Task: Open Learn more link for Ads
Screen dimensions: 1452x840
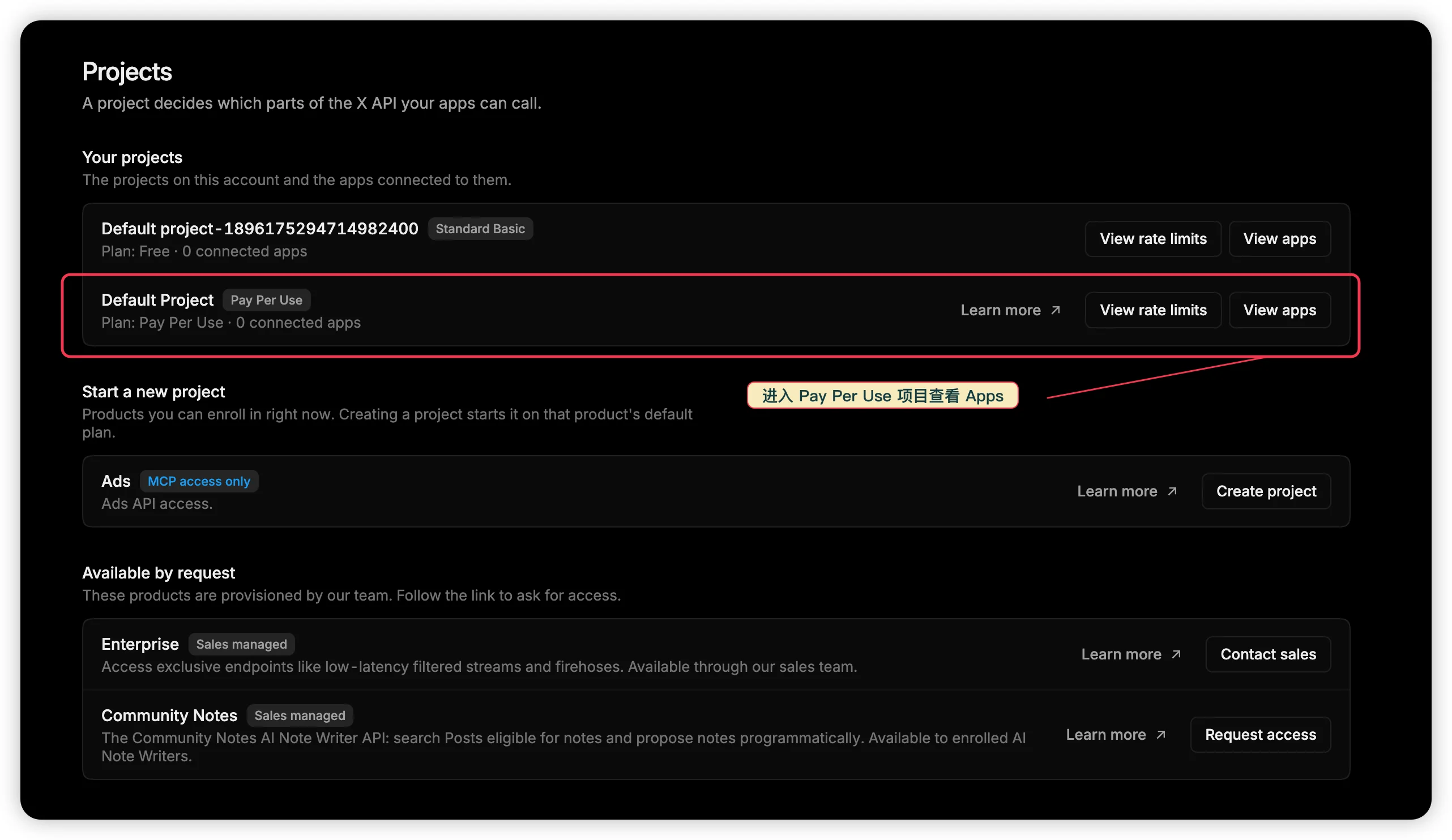Action: point(1117,491)
